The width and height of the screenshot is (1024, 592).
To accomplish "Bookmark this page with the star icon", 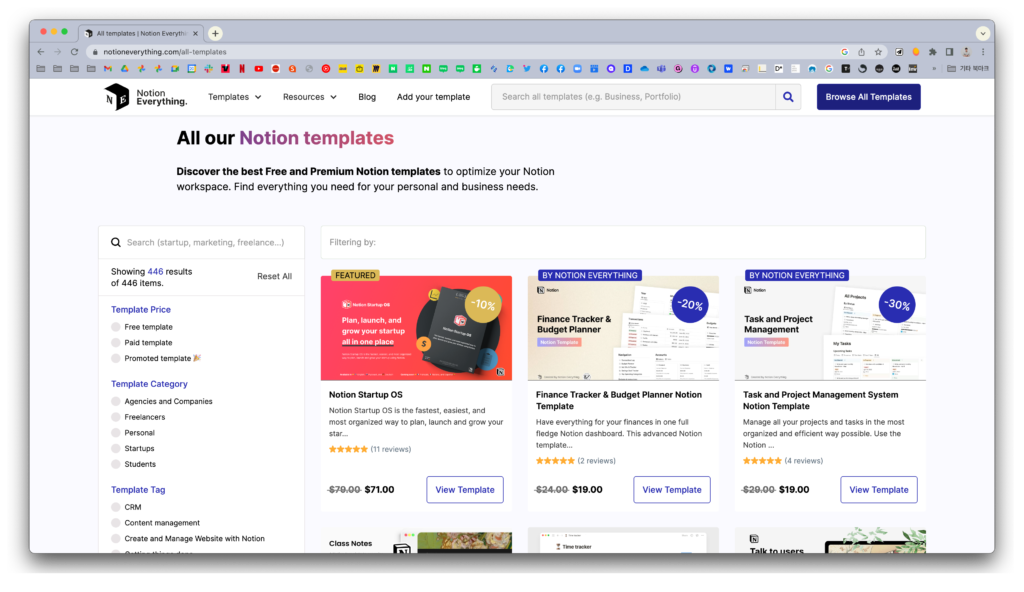I will (878, 52).
